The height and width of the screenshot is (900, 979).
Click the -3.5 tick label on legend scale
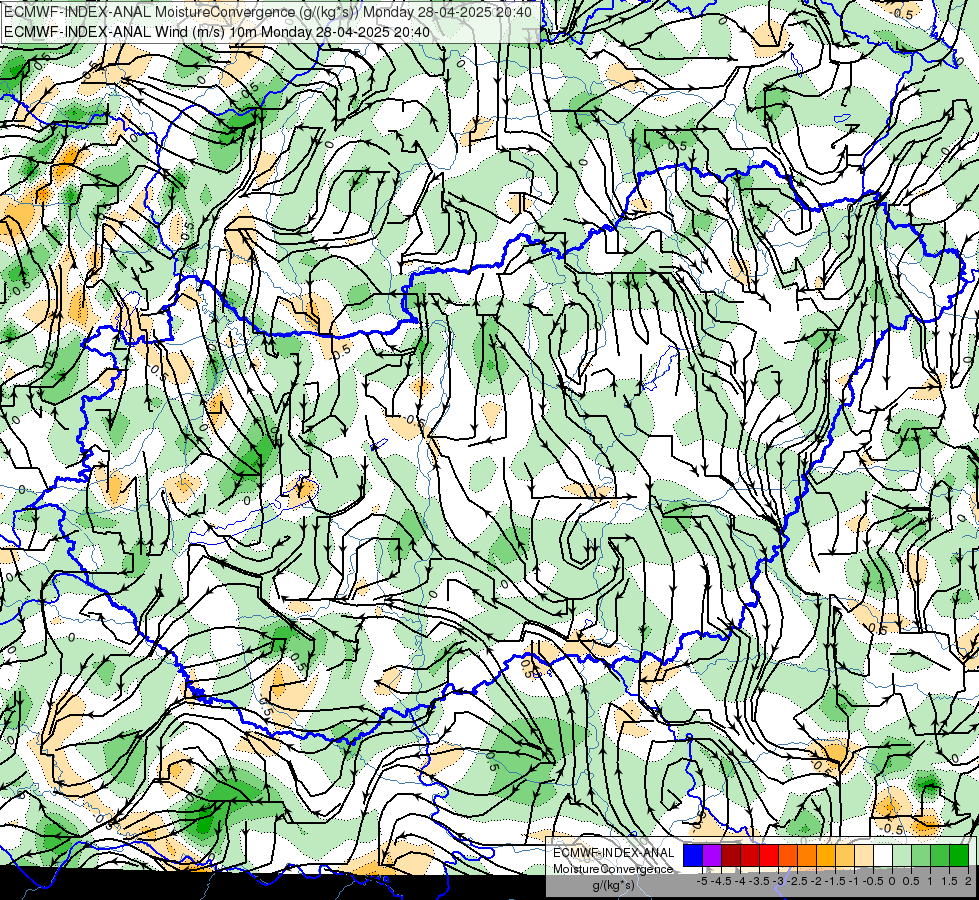point(759,881)
